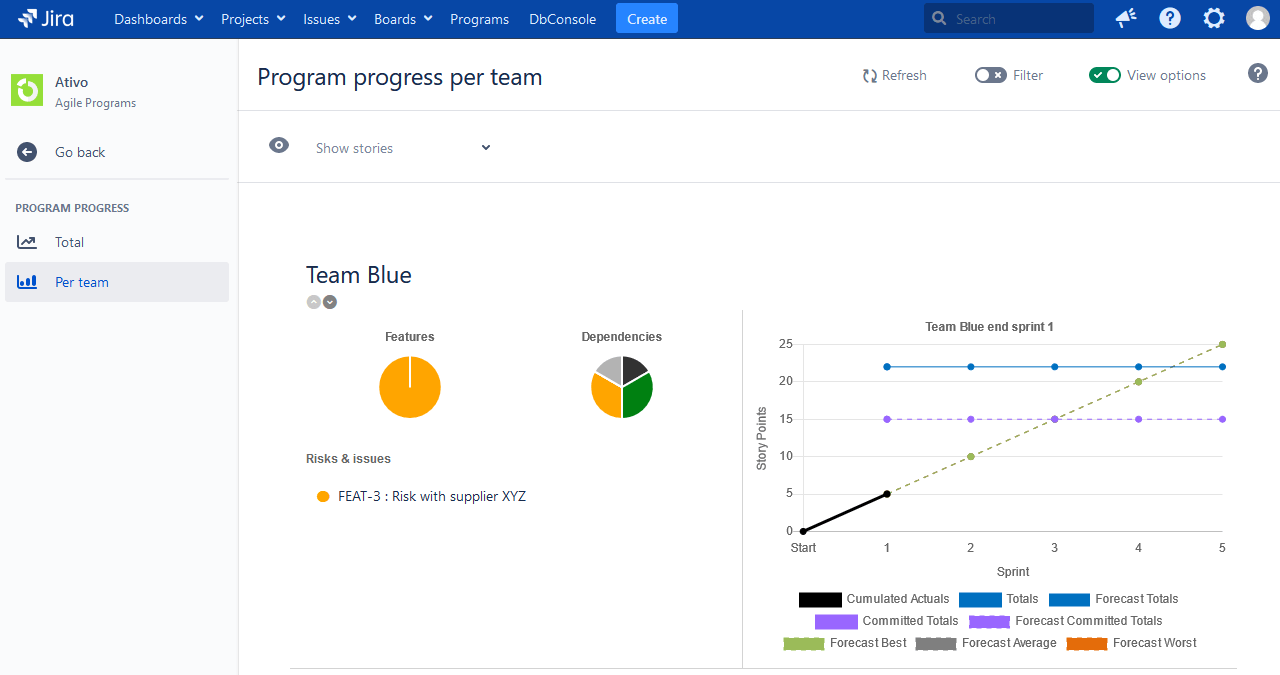Open the user profile avatar icon
The image size is (1280, 675).
[1257, 17]
